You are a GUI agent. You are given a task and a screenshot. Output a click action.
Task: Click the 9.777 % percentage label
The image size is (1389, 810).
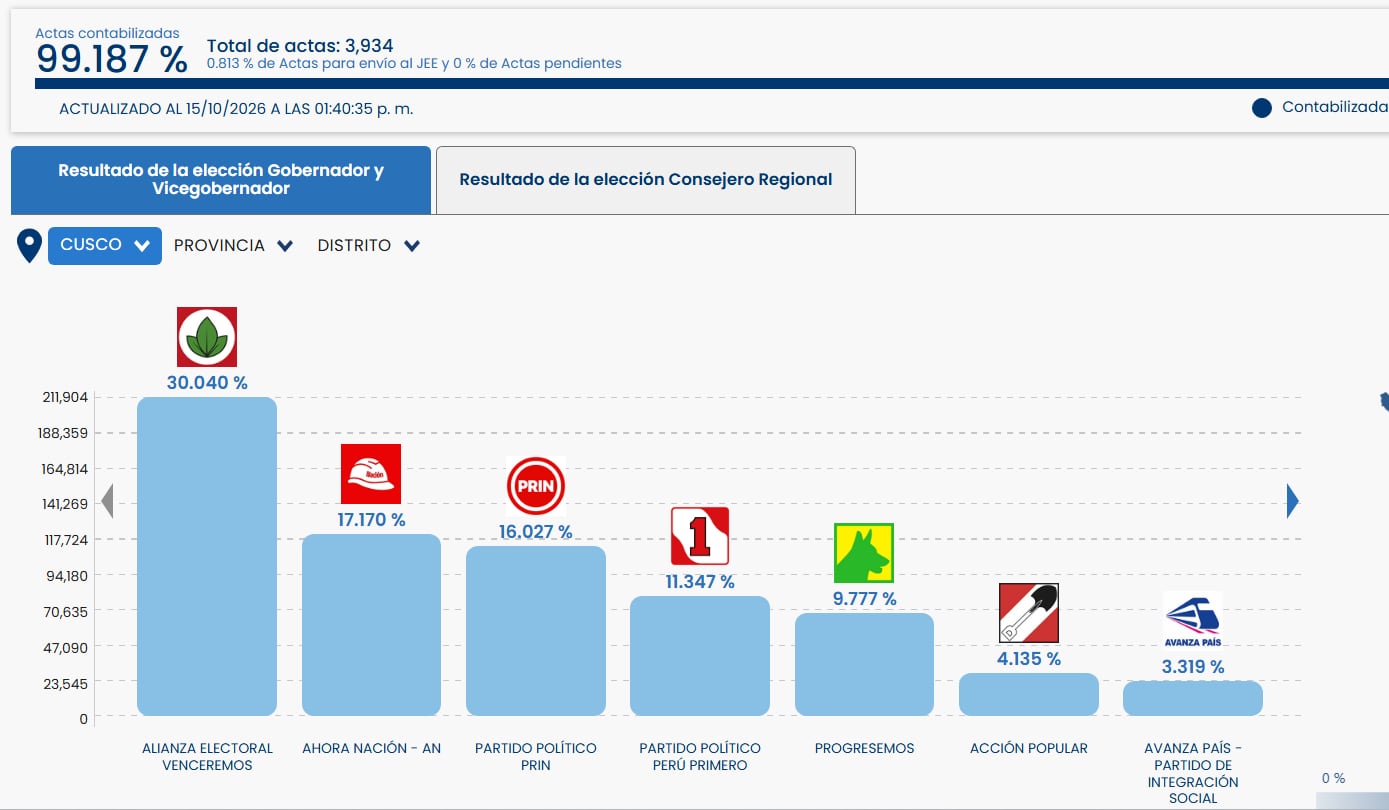864,599
